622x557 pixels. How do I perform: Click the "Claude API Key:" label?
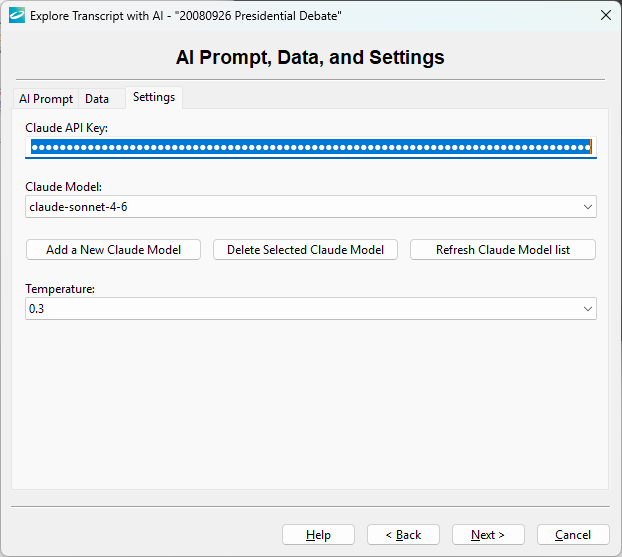click(66, 127)
